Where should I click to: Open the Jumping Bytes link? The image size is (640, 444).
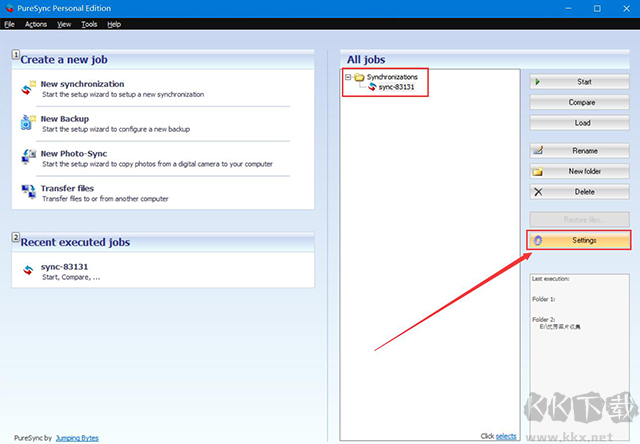pyautogui.click(x=77, y=438)
